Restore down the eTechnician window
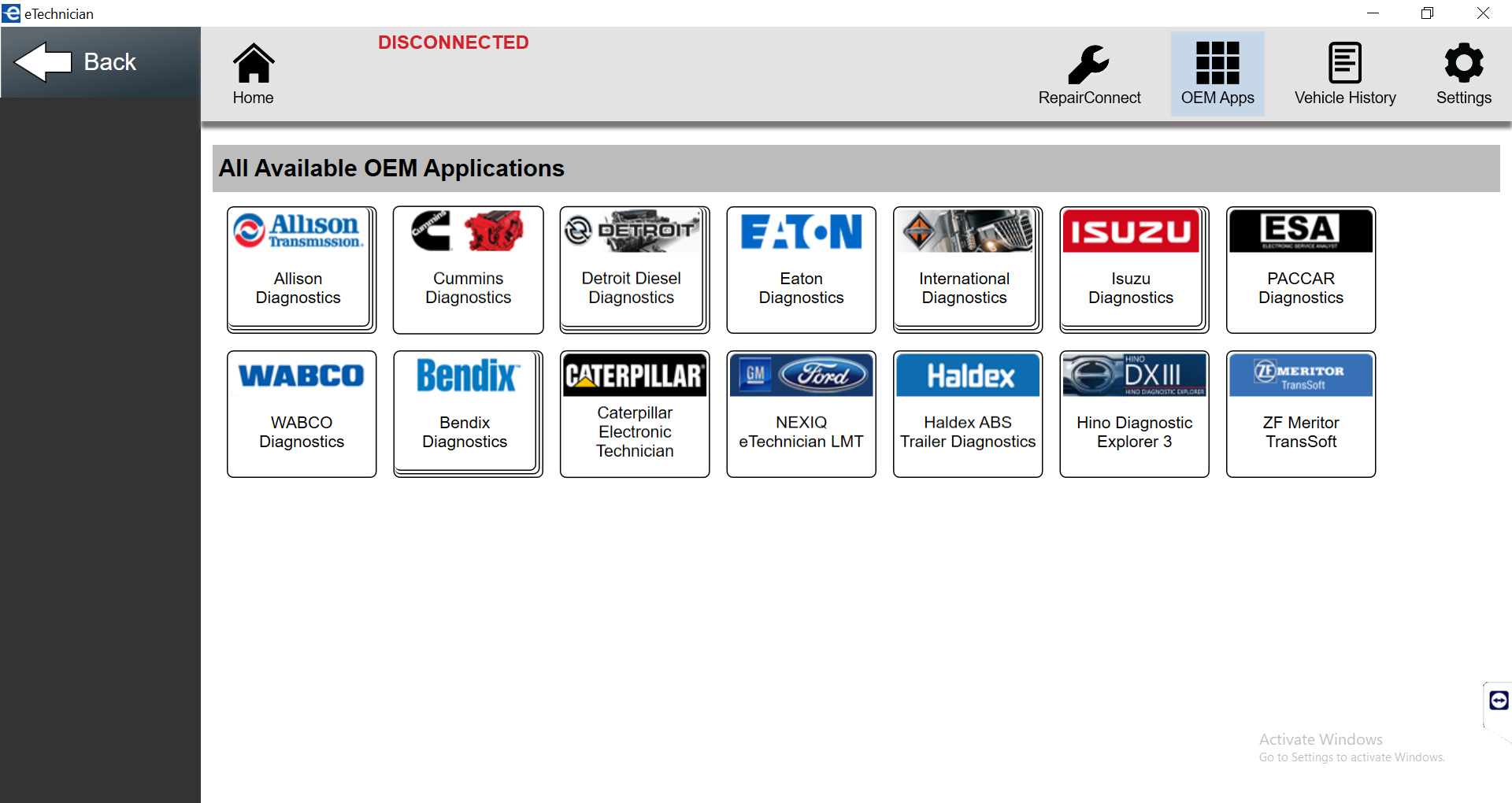 (1427, 13)
